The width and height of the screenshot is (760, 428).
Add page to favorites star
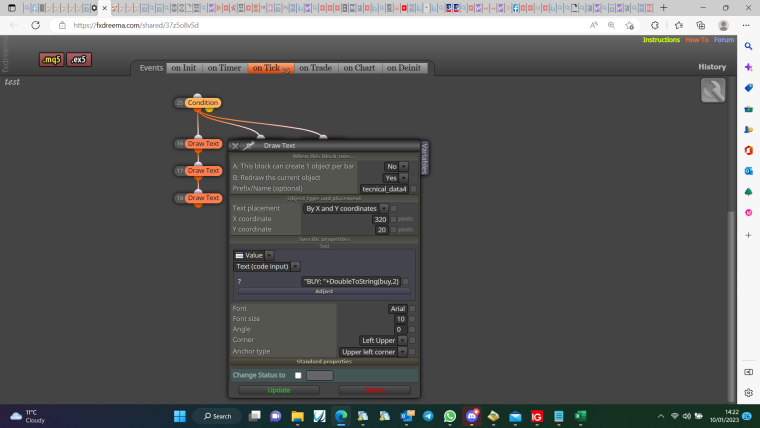[629, 25]
